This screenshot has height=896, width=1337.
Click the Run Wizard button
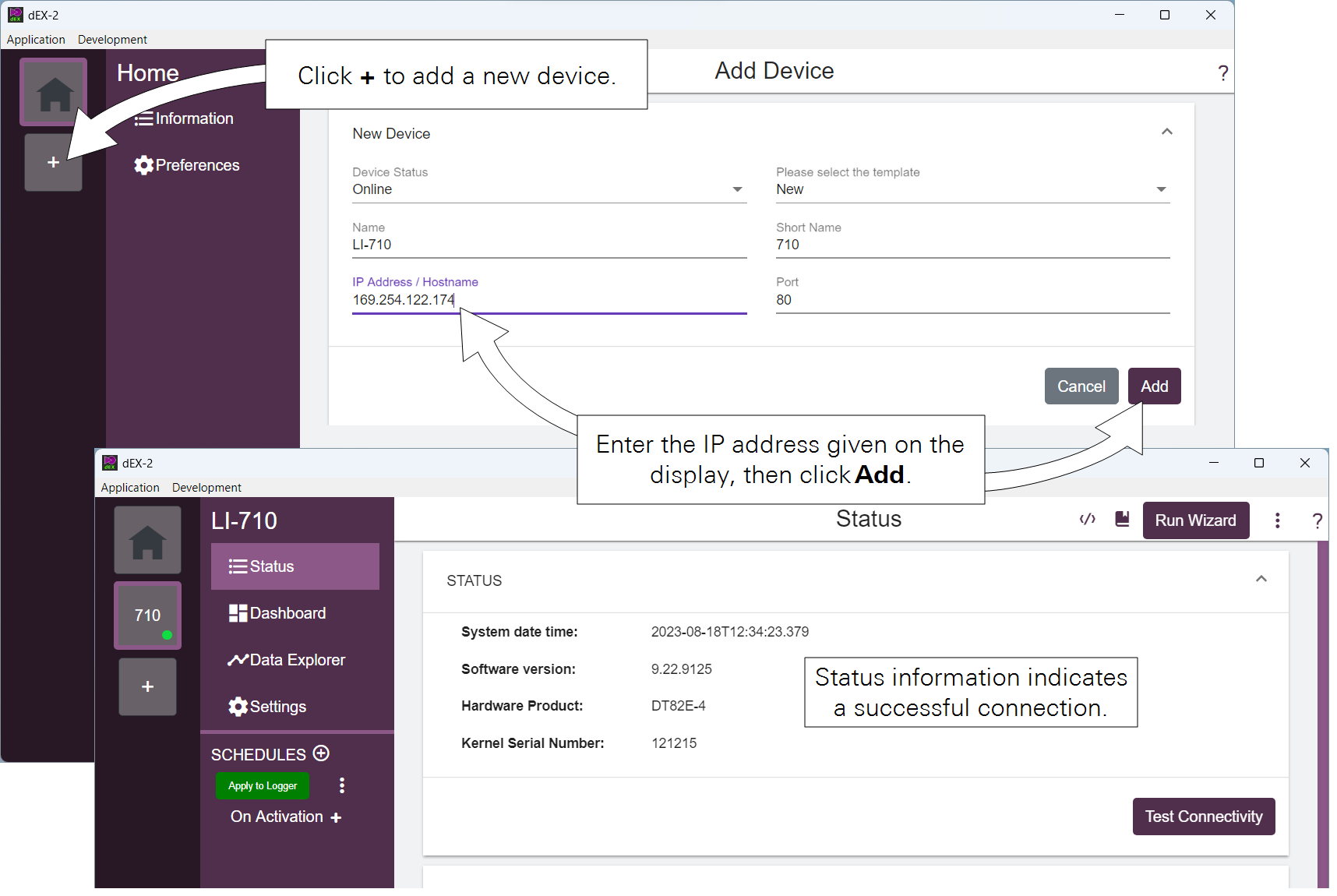pos(1195,520)
